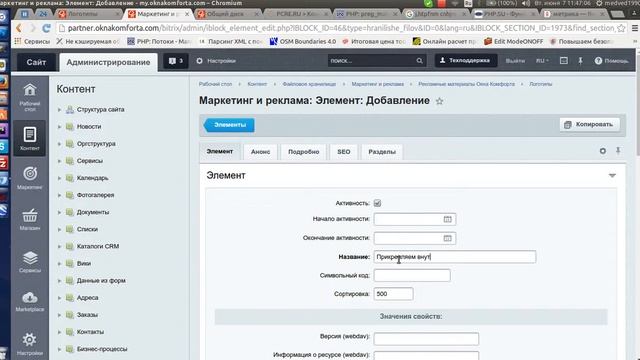
Task: Open the Адреса tree item
Action: tap(88, 298)
